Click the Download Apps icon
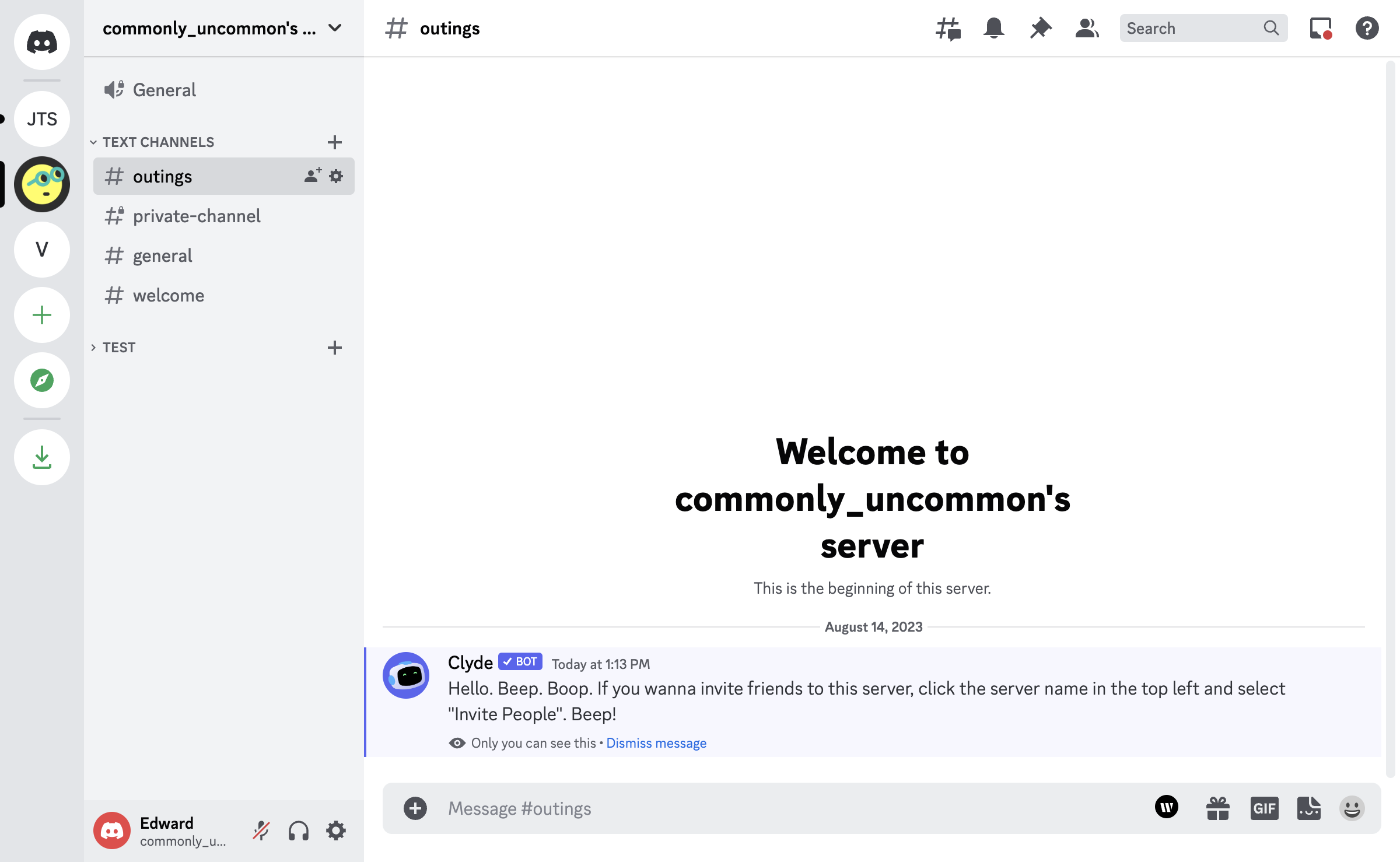The height and width of the screenshot is (862, 1400). [x=42, y=457]
